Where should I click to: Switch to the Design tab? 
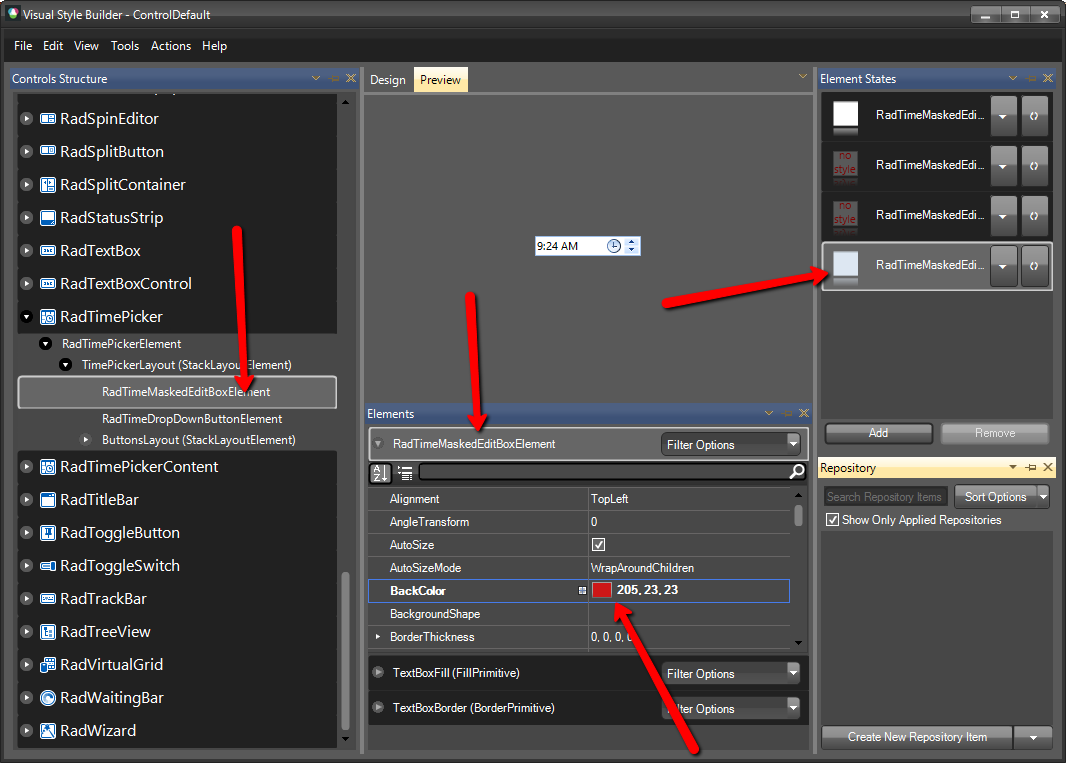click(x=388, y=80)
